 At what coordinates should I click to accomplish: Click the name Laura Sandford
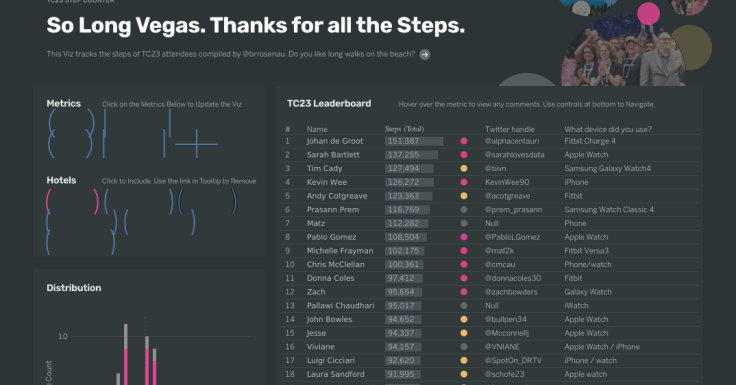[336, 374]
